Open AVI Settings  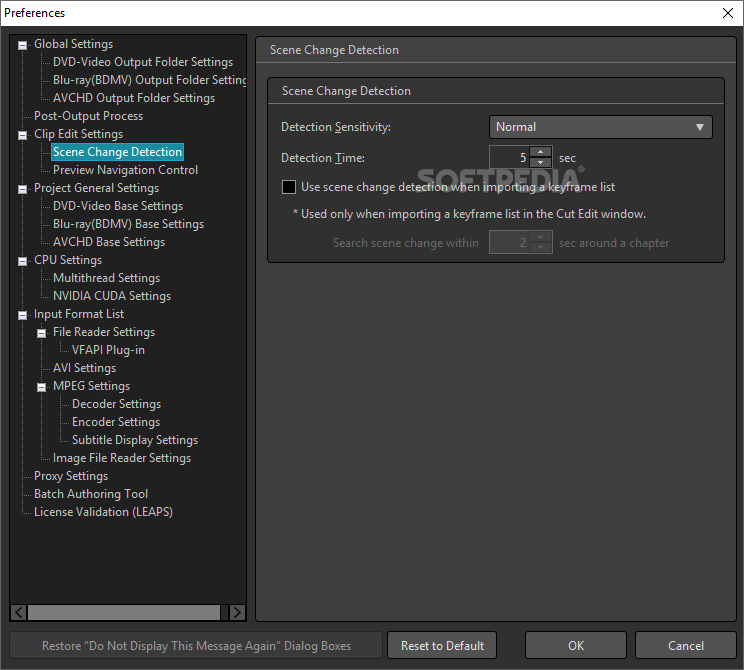[x=84, y=368]
